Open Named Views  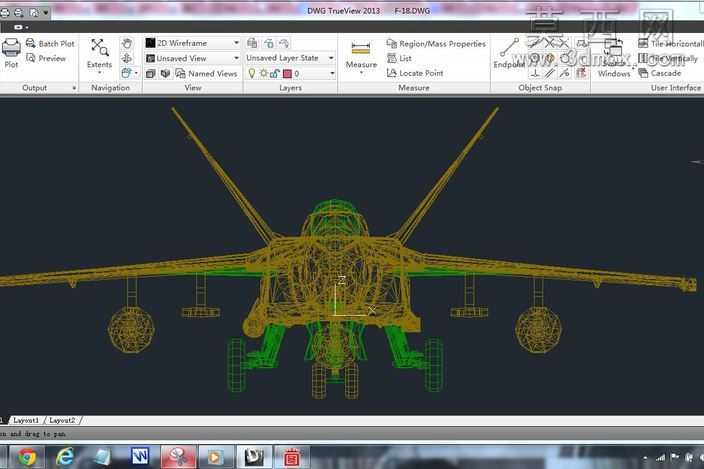(207, 74)
